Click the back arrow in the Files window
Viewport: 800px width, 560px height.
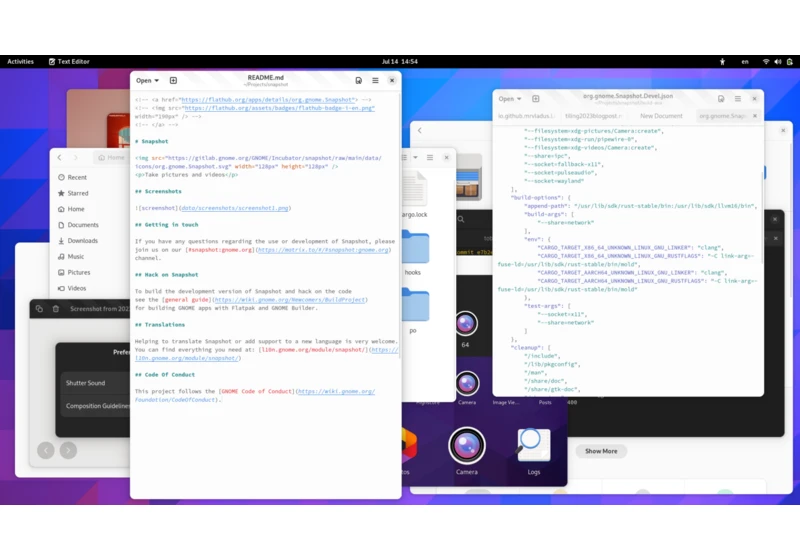coord(60,158)
